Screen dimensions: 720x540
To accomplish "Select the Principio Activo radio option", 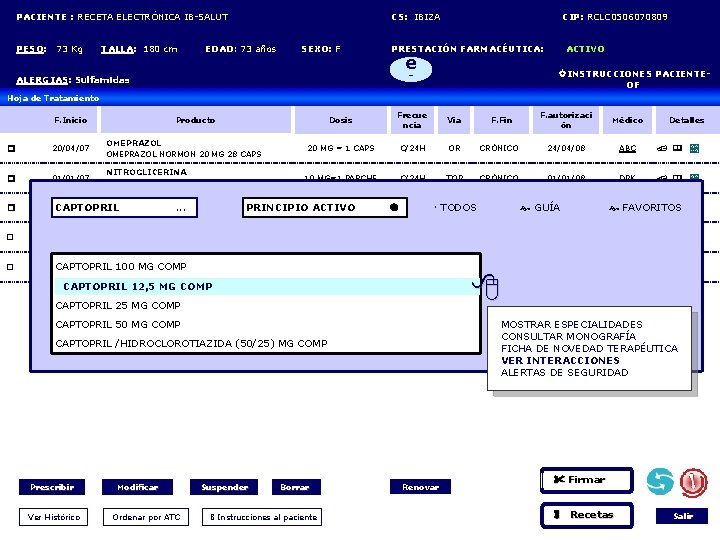I will [x=394, y=207].
